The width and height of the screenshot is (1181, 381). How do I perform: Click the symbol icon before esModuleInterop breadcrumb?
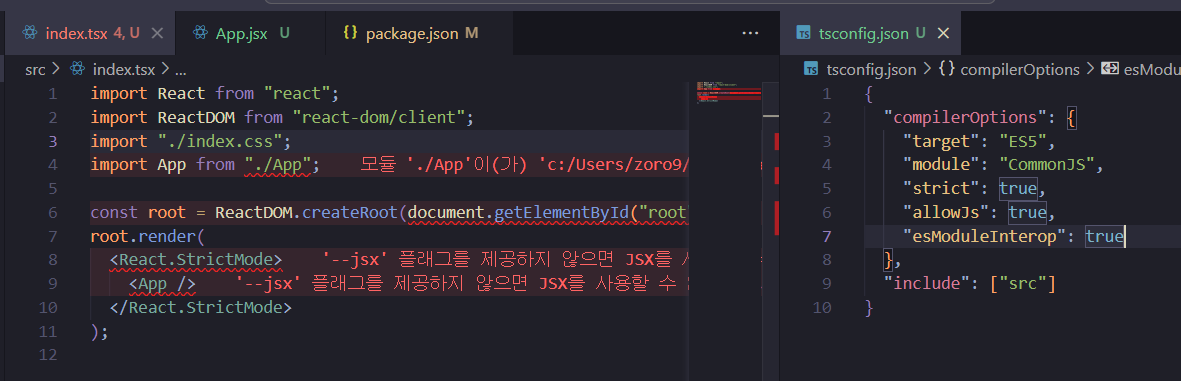(1109, 70)
